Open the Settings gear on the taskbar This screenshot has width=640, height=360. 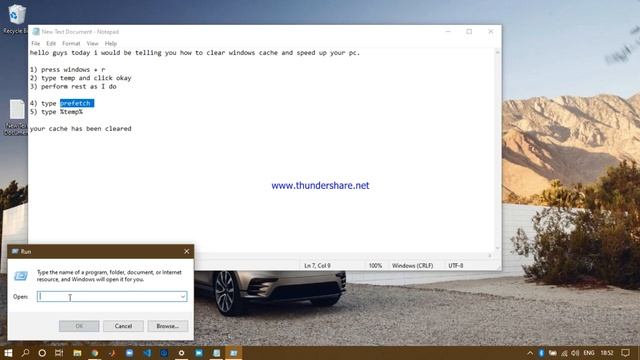[182, 353]
